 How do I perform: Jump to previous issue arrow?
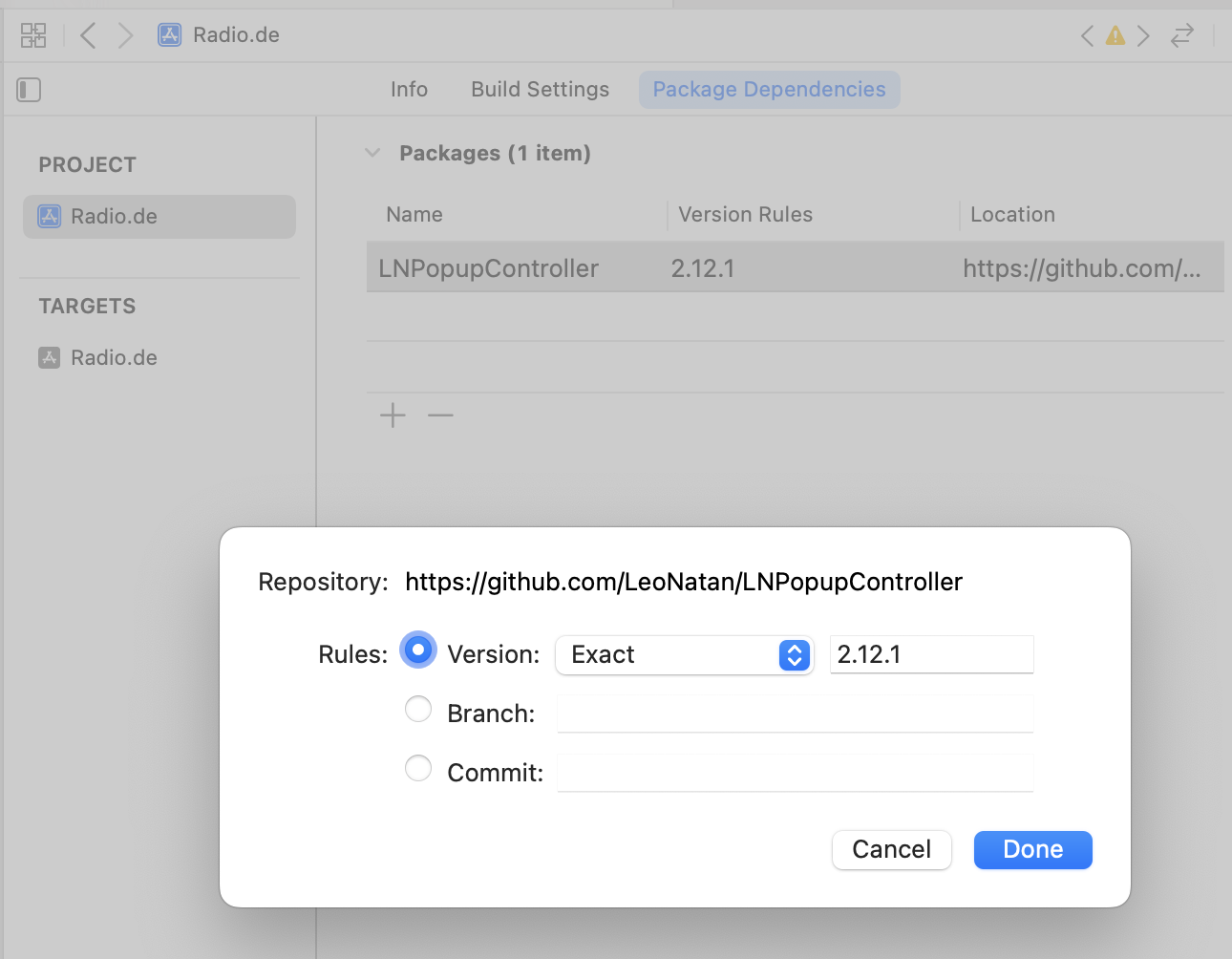click(1087, 36)
